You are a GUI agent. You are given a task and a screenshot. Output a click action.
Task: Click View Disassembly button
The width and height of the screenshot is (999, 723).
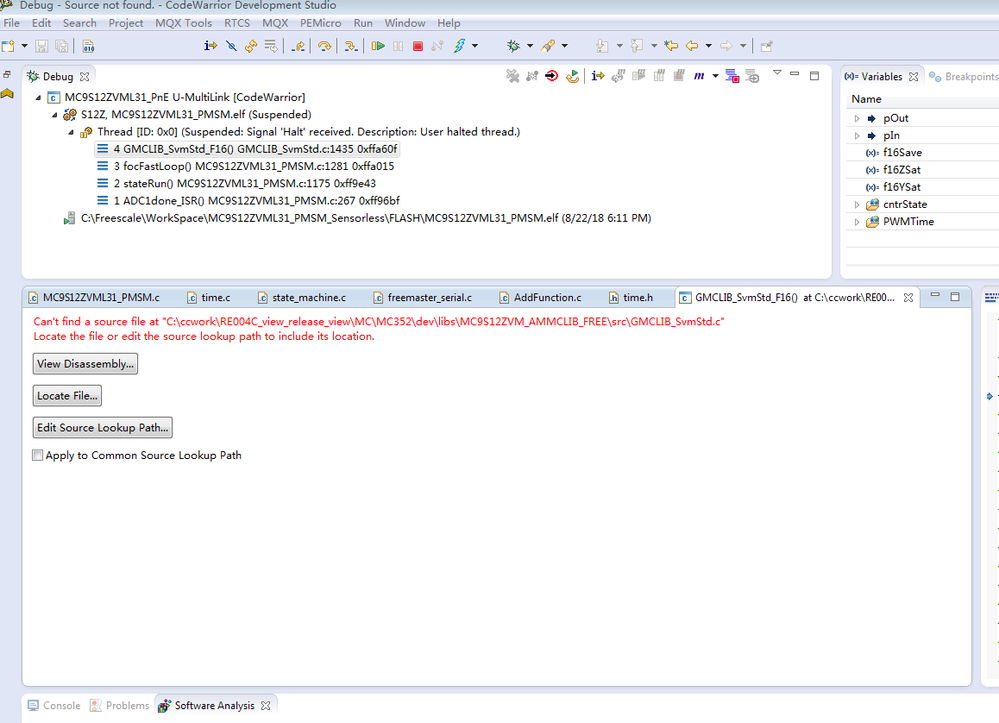(85, 364)
